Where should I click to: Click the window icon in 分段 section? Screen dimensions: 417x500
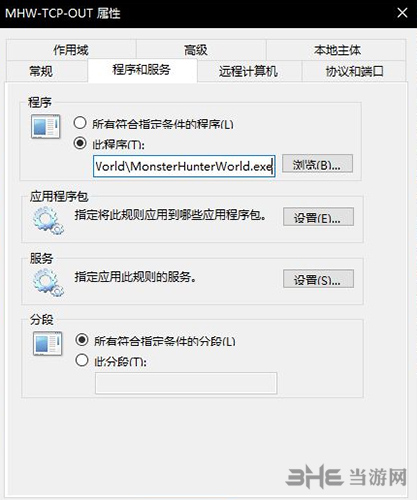point(48,343)
